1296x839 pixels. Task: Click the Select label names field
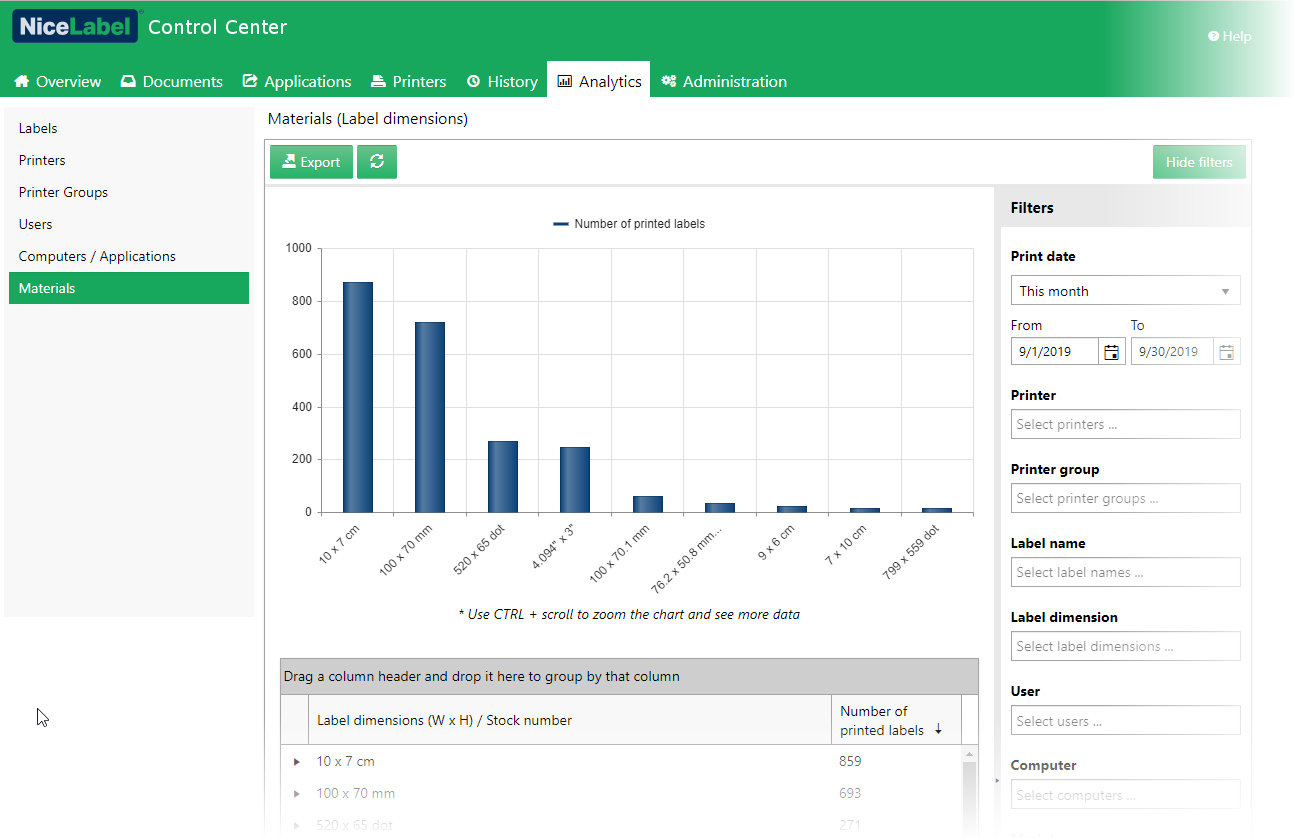click(x=1125, y=572)
